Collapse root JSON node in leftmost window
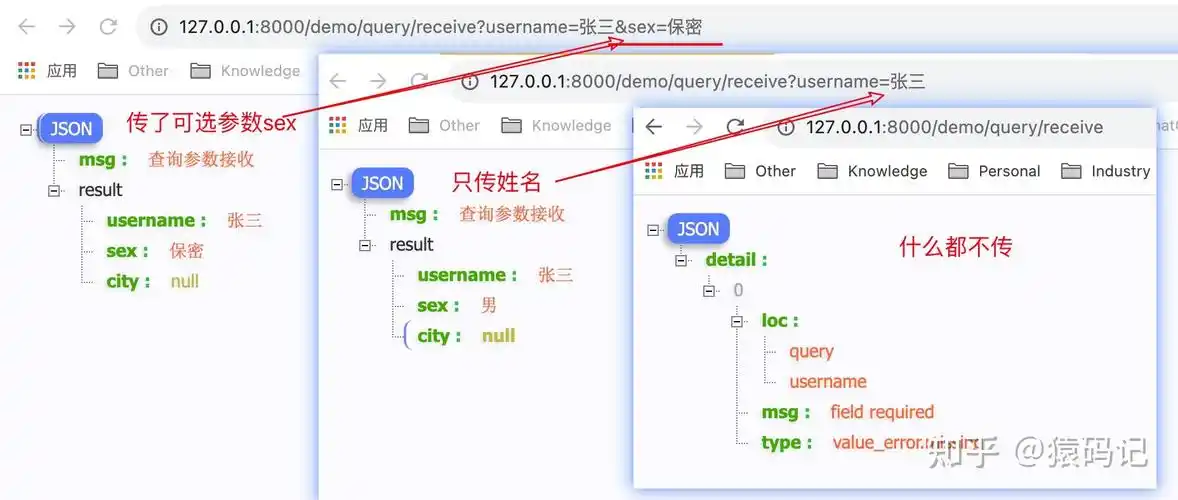Image resolution: width=1178 pixels, height=500 pixels. click(x=26, y=129)
